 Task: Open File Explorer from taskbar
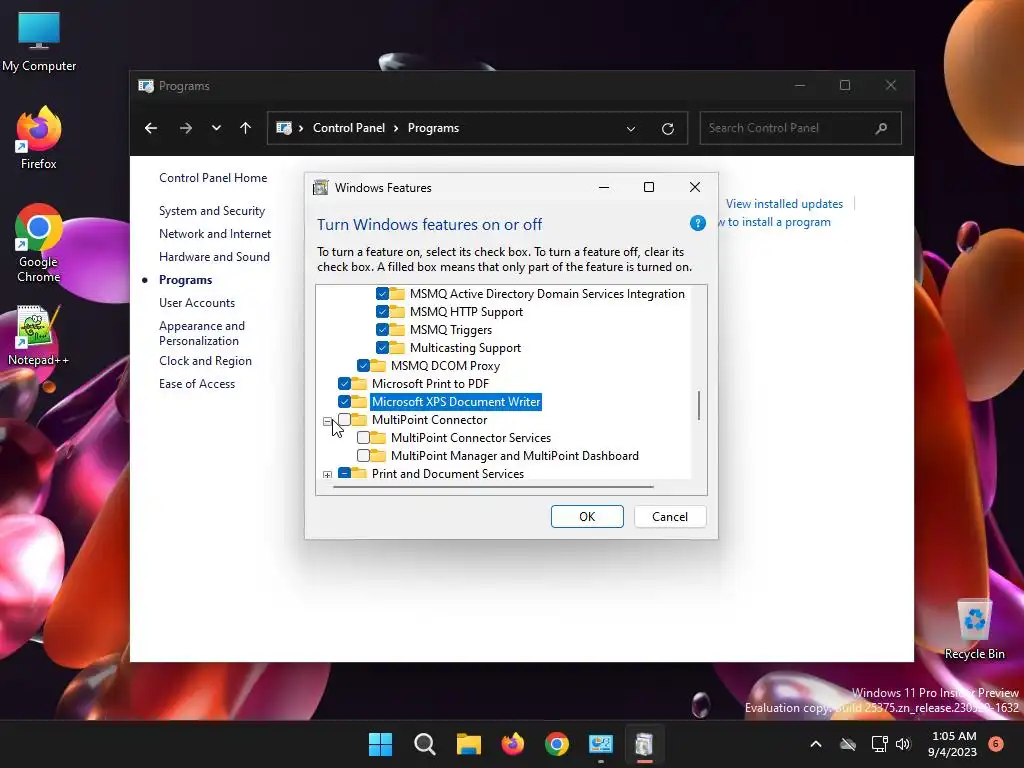(x=468, y=744)
